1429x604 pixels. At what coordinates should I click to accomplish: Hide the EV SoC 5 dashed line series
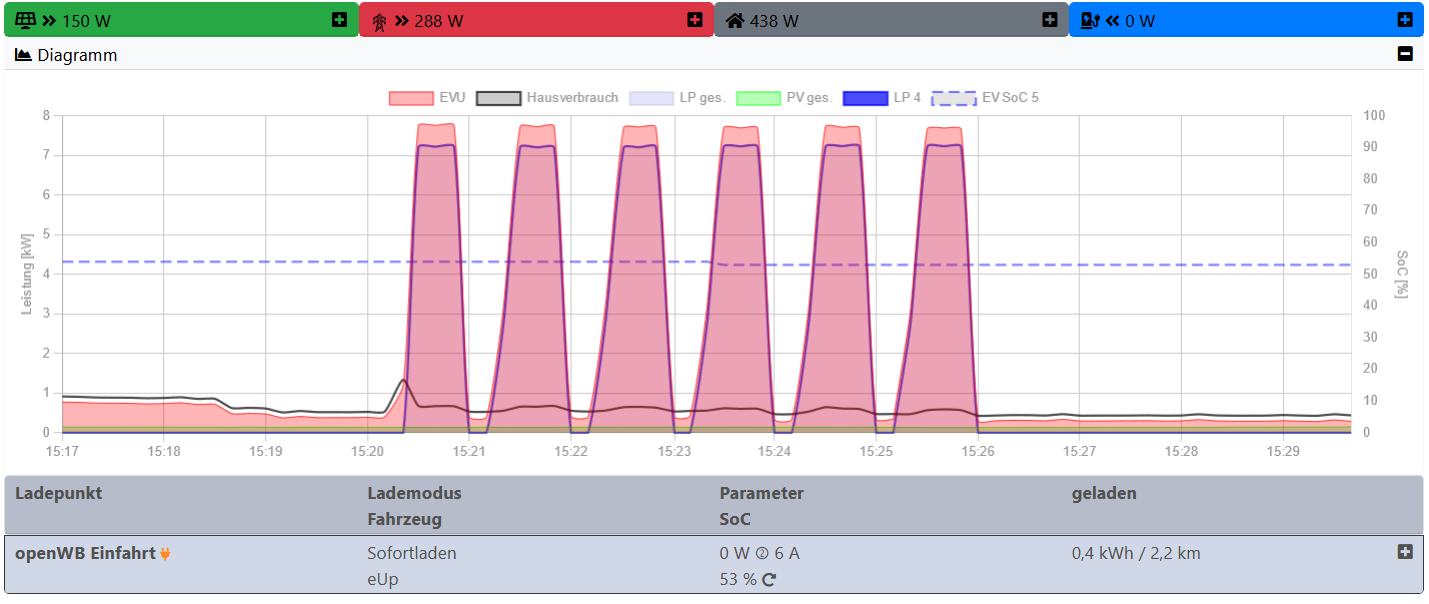[954, 98]
